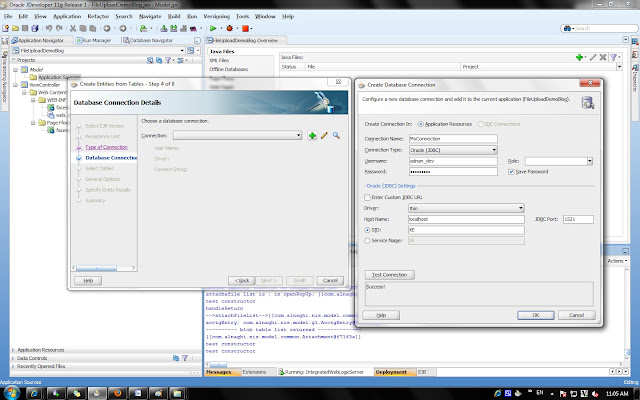This screenshot has width=640, height=400.
Task: Click Data Controls filter funnel icon
Action: 185,358
